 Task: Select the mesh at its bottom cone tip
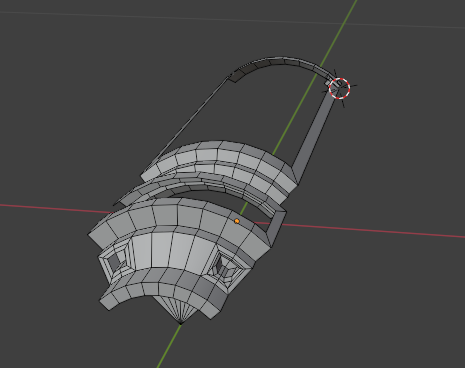point(181,323)
